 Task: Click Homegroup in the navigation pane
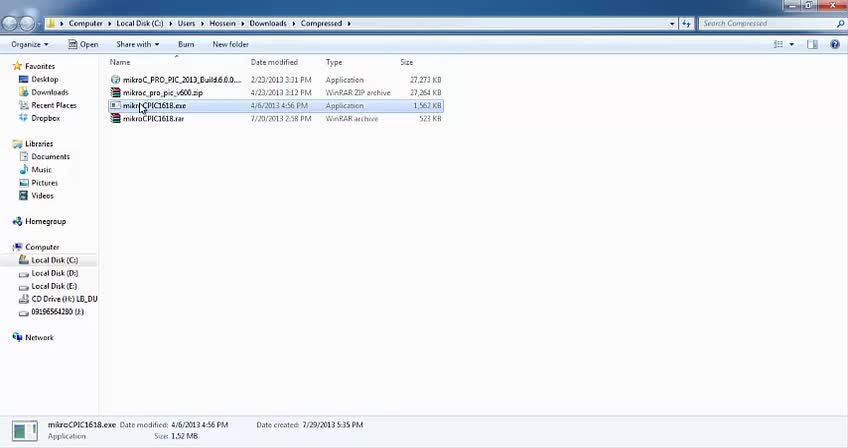click(45, 221)
